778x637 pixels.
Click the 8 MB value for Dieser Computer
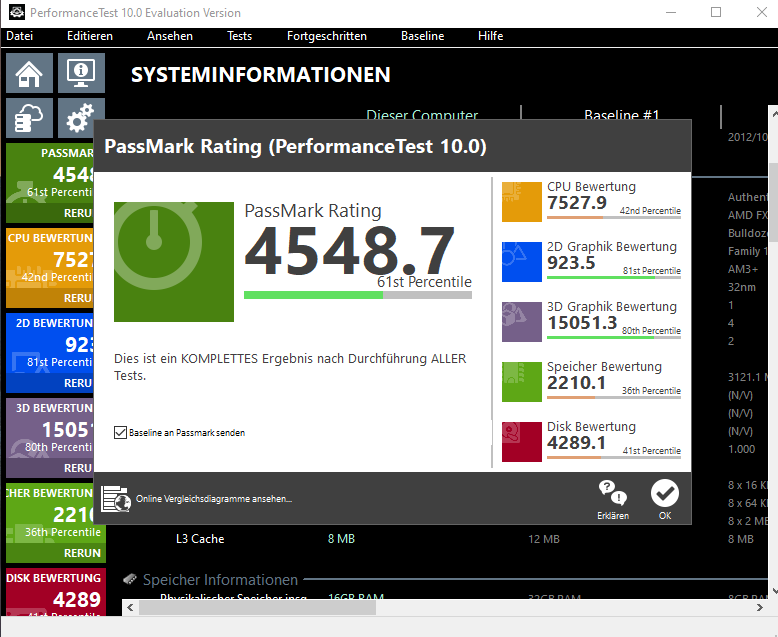tap(341, 539)
